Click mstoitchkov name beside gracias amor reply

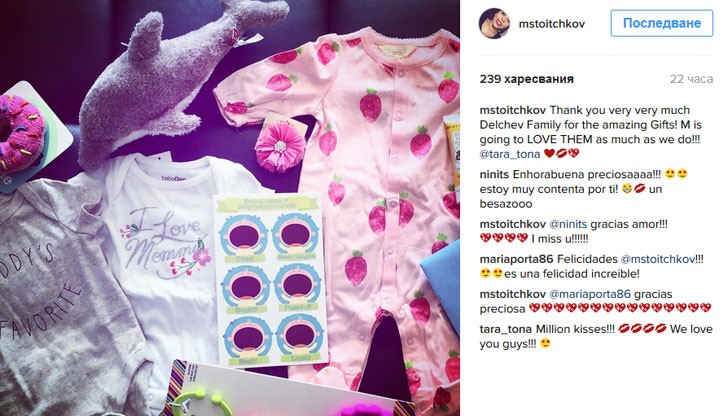pos(513,224)
